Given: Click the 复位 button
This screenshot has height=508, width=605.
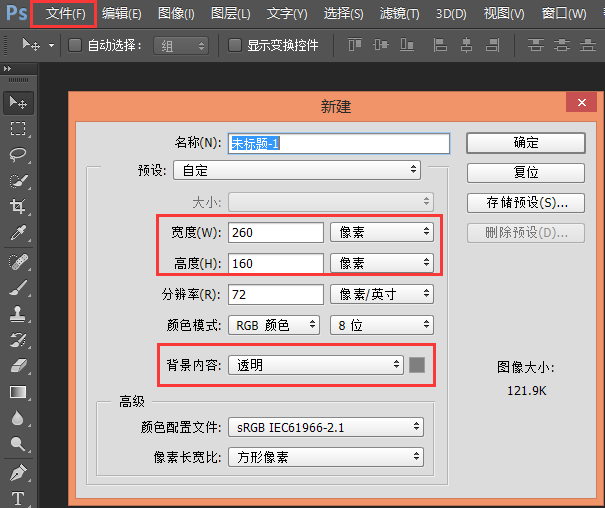Looking at the screenshot, I should tap(526, 173).
